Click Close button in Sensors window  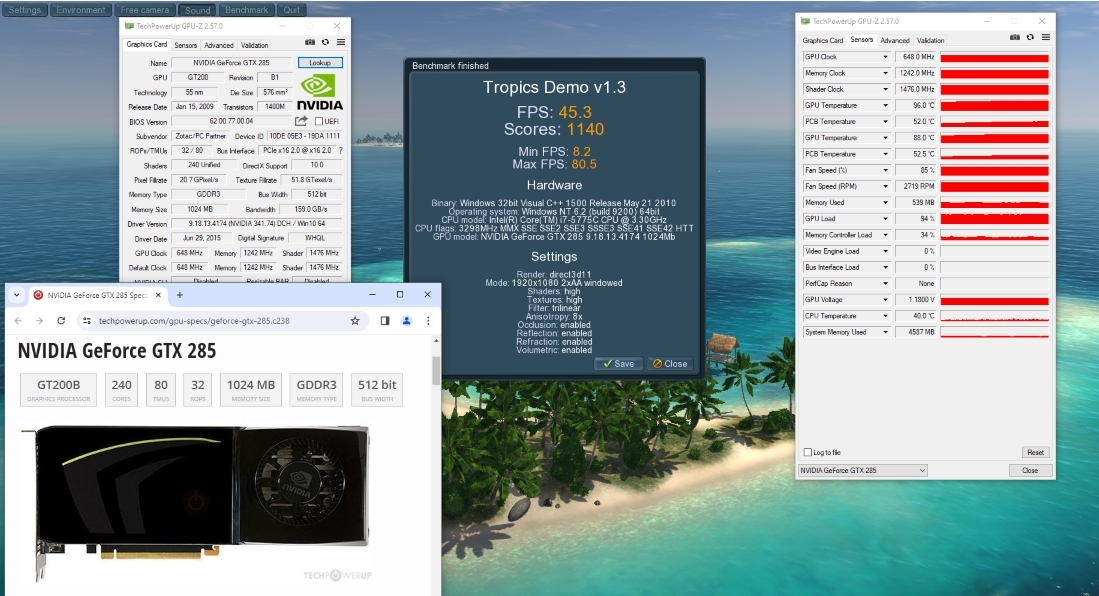[x=1030, y=470]
